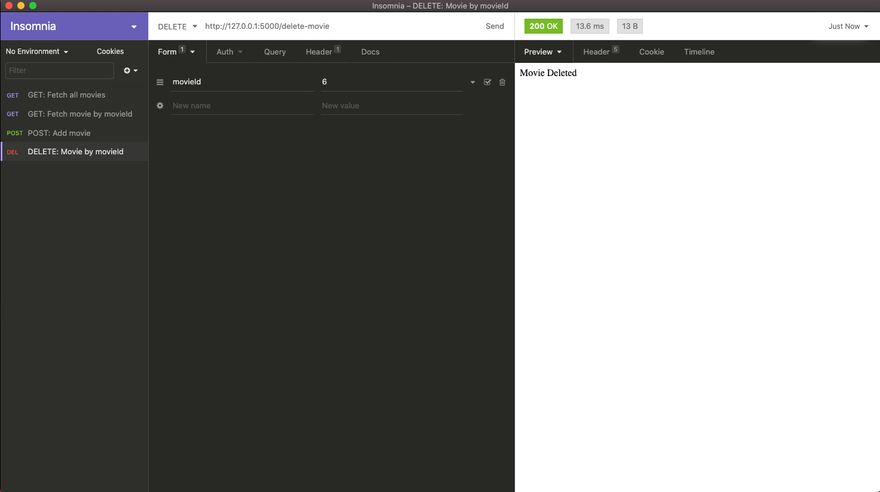Viewport: 880px width, 492px height.
Task: Select the POST: Add movie request
Action: 74,133
